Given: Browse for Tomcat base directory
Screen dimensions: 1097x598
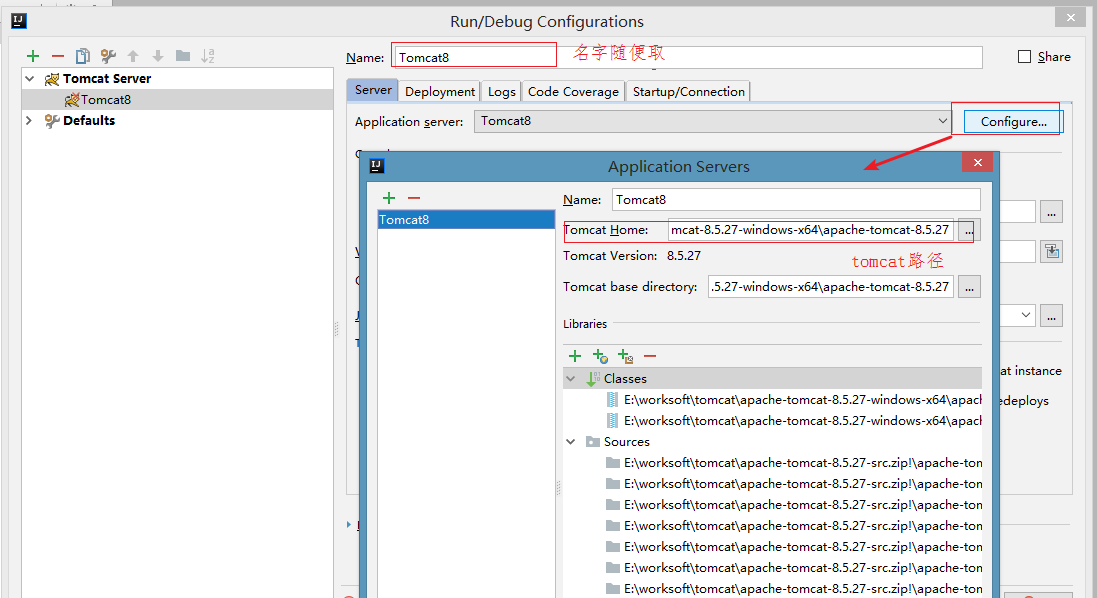Looking at the screenshot, I should click(968, 287).
